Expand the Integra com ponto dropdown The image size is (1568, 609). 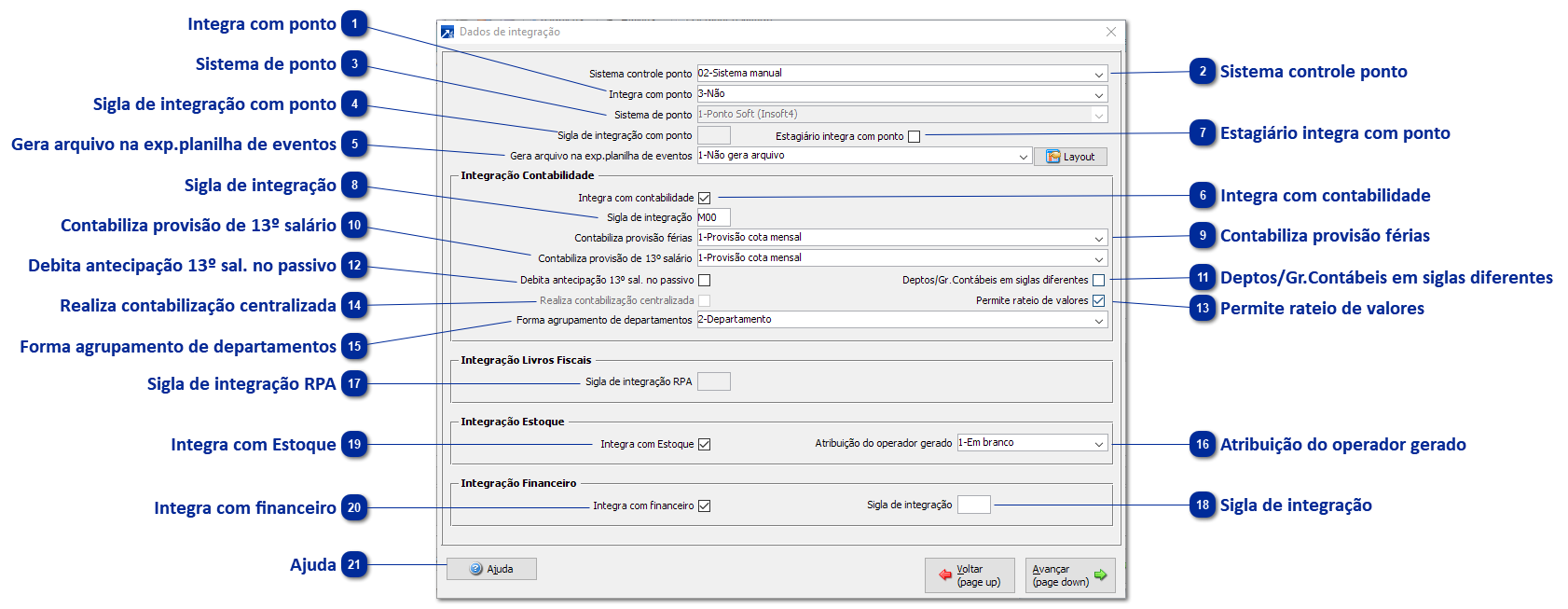1099,94
